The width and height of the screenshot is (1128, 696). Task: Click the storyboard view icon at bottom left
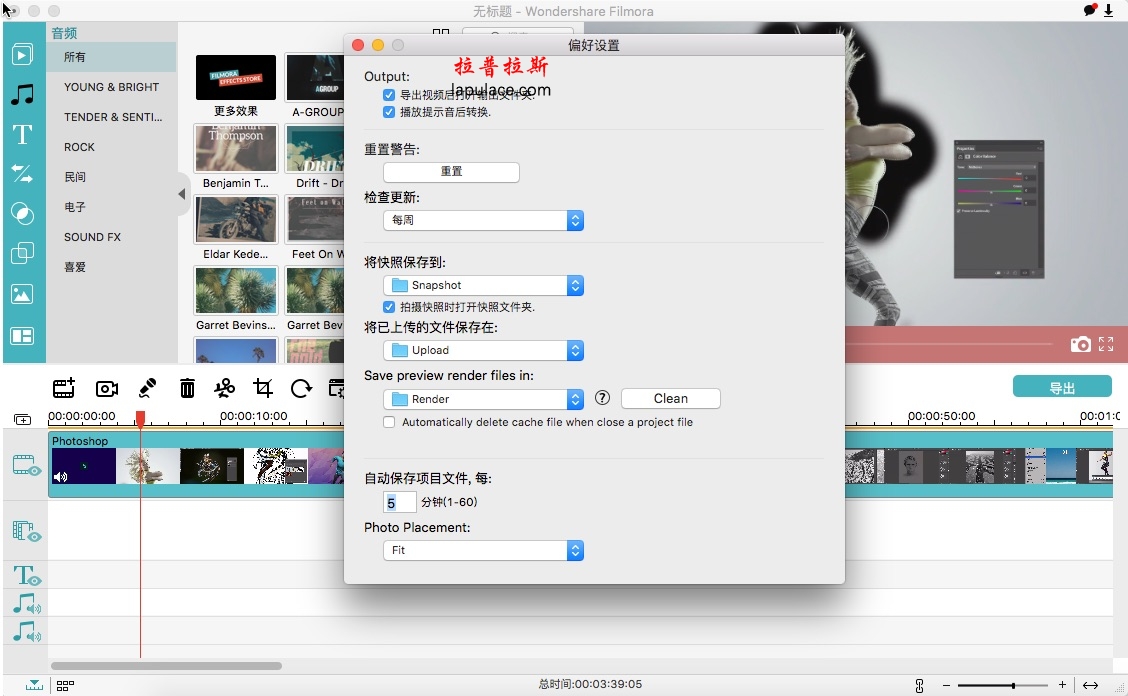[65, 686]
